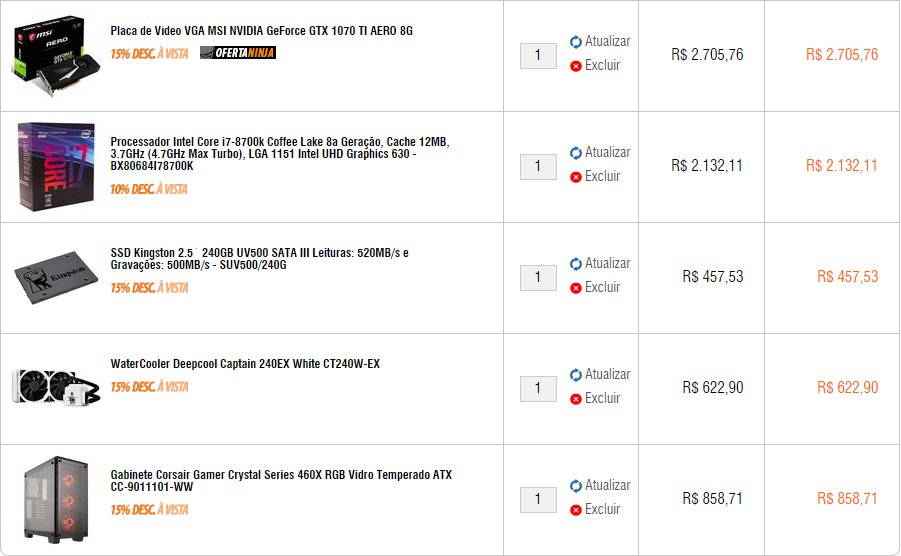Click the Intel Core i7 box thumbnail
901x556 pixels.
coord(56,167)
